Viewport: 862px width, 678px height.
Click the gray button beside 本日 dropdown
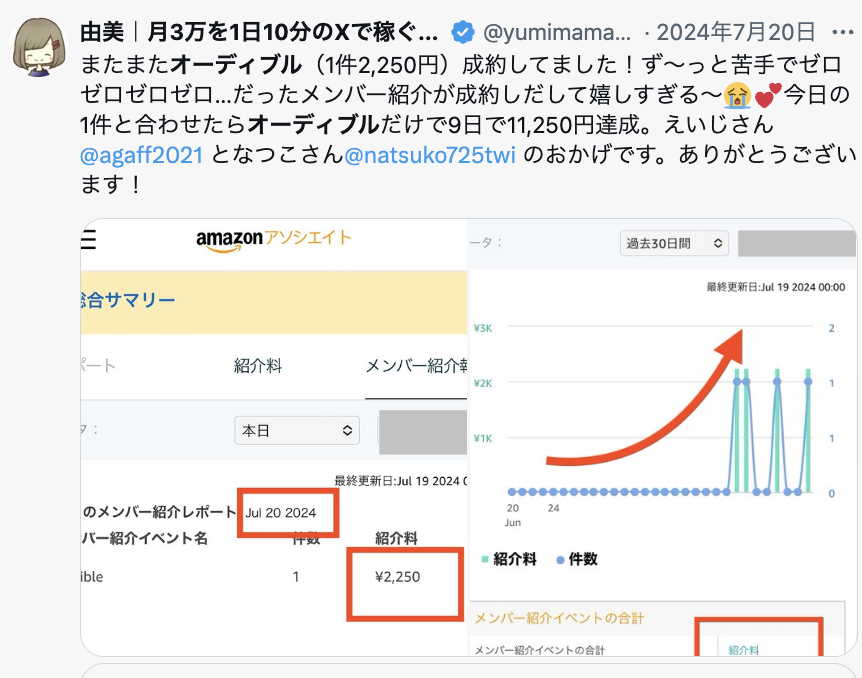pos(422,431)
